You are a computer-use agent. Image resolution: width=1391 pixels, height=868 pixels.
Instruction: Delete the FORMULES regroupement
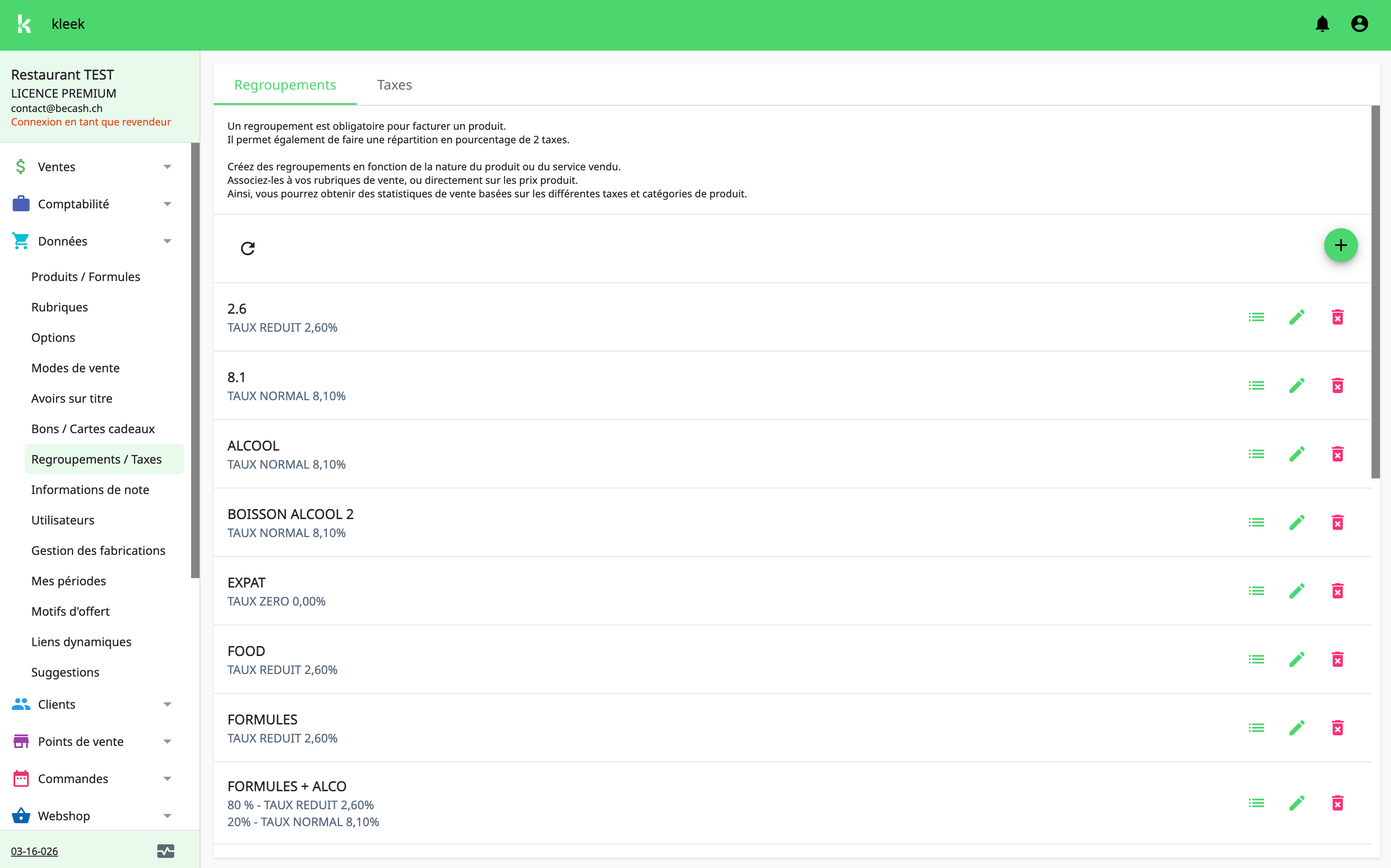(x=1338, y=728)
